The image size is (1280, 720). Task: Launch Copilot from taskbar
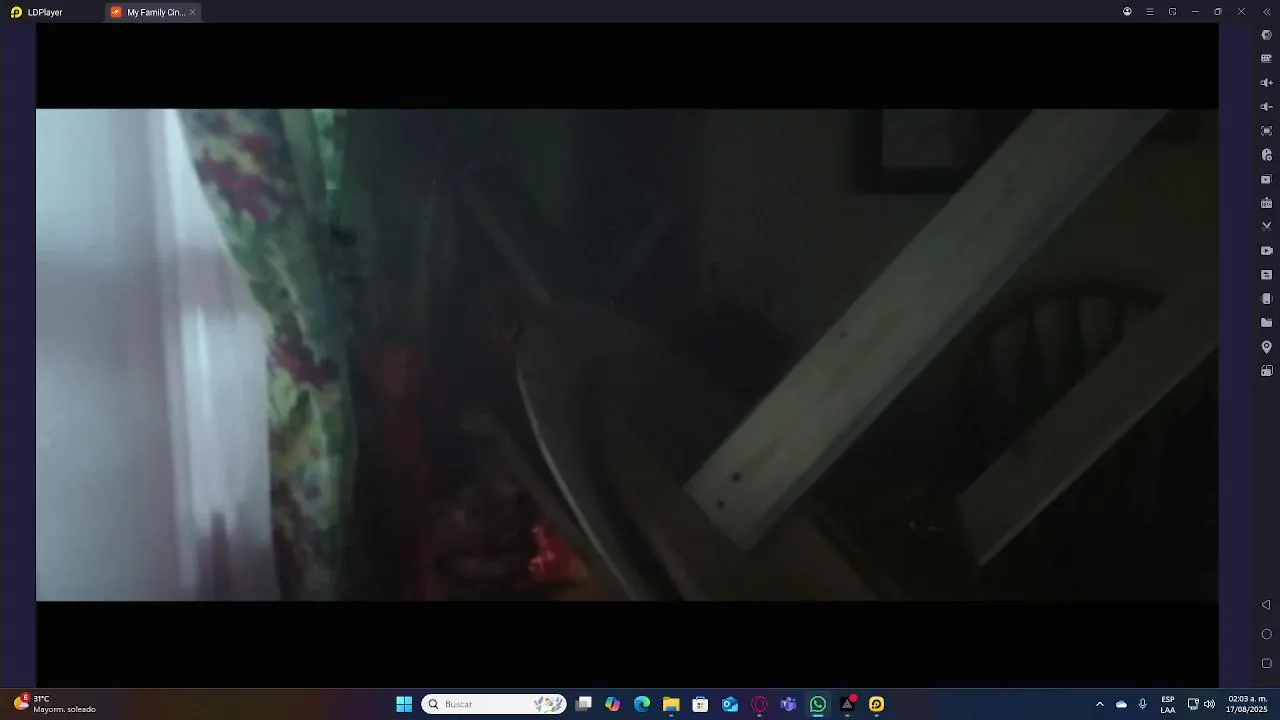point(613,704)
